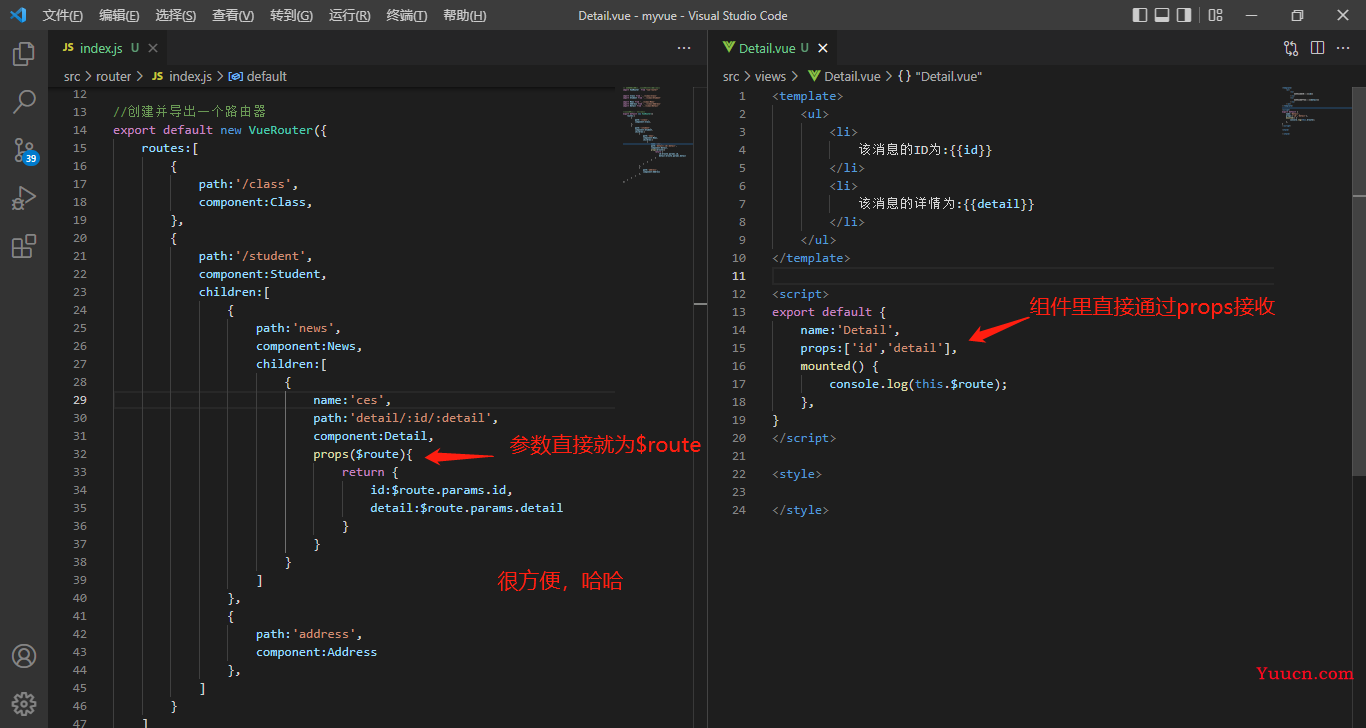Open the 终端(T) menu

click(x=407, y=15)
